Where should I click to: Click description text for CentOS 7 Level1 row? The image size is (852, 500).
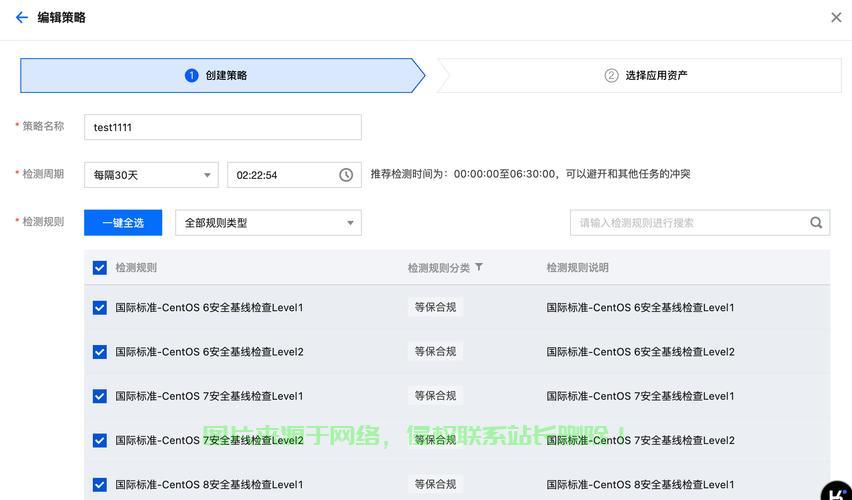click(x=641, y=396)
